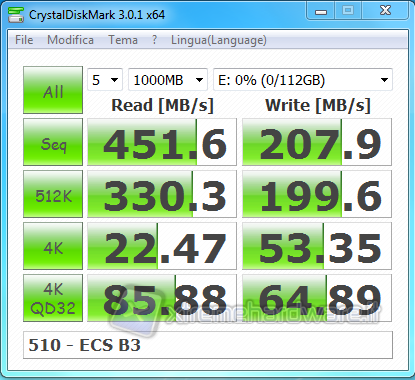
Task: Click the 4K QD32 read result 85.88
Action: (162, 298)
